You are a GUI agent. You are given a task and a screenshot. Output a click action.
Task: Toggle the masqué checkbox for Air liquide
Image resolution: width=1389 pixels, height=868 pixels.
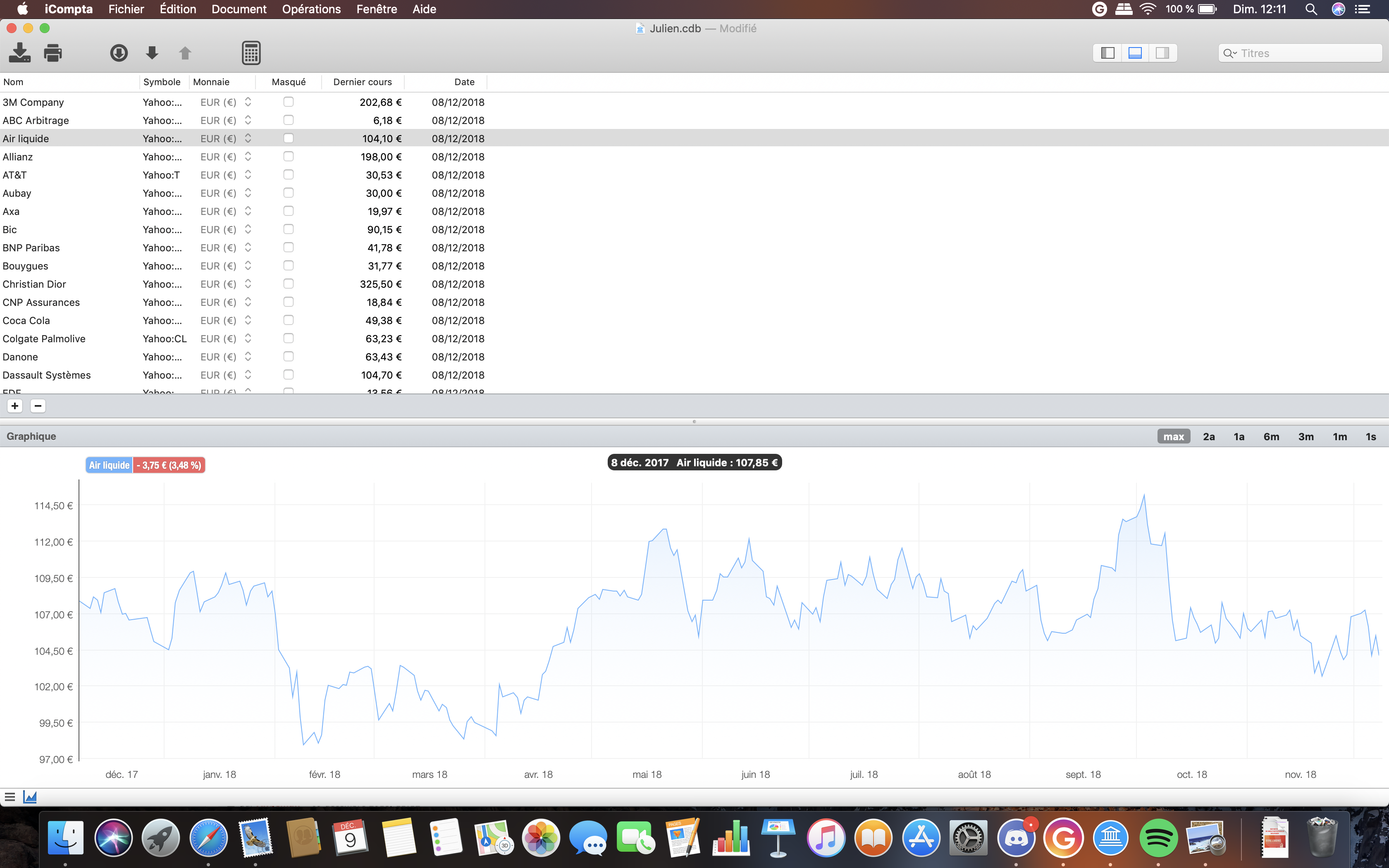pos(288,138)
